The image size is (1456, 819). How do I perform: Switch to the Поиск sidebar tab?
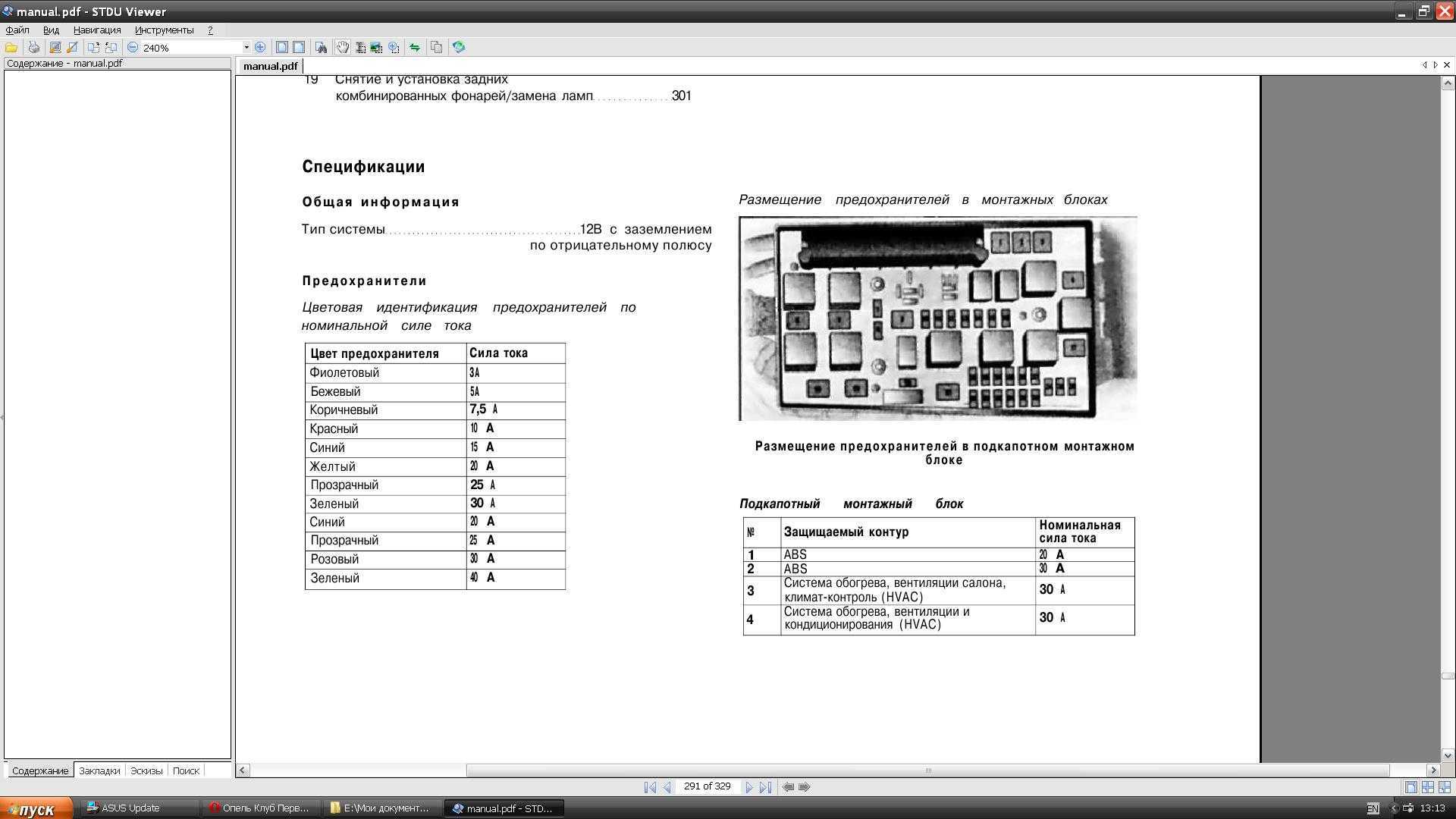(x=186, y=770)
